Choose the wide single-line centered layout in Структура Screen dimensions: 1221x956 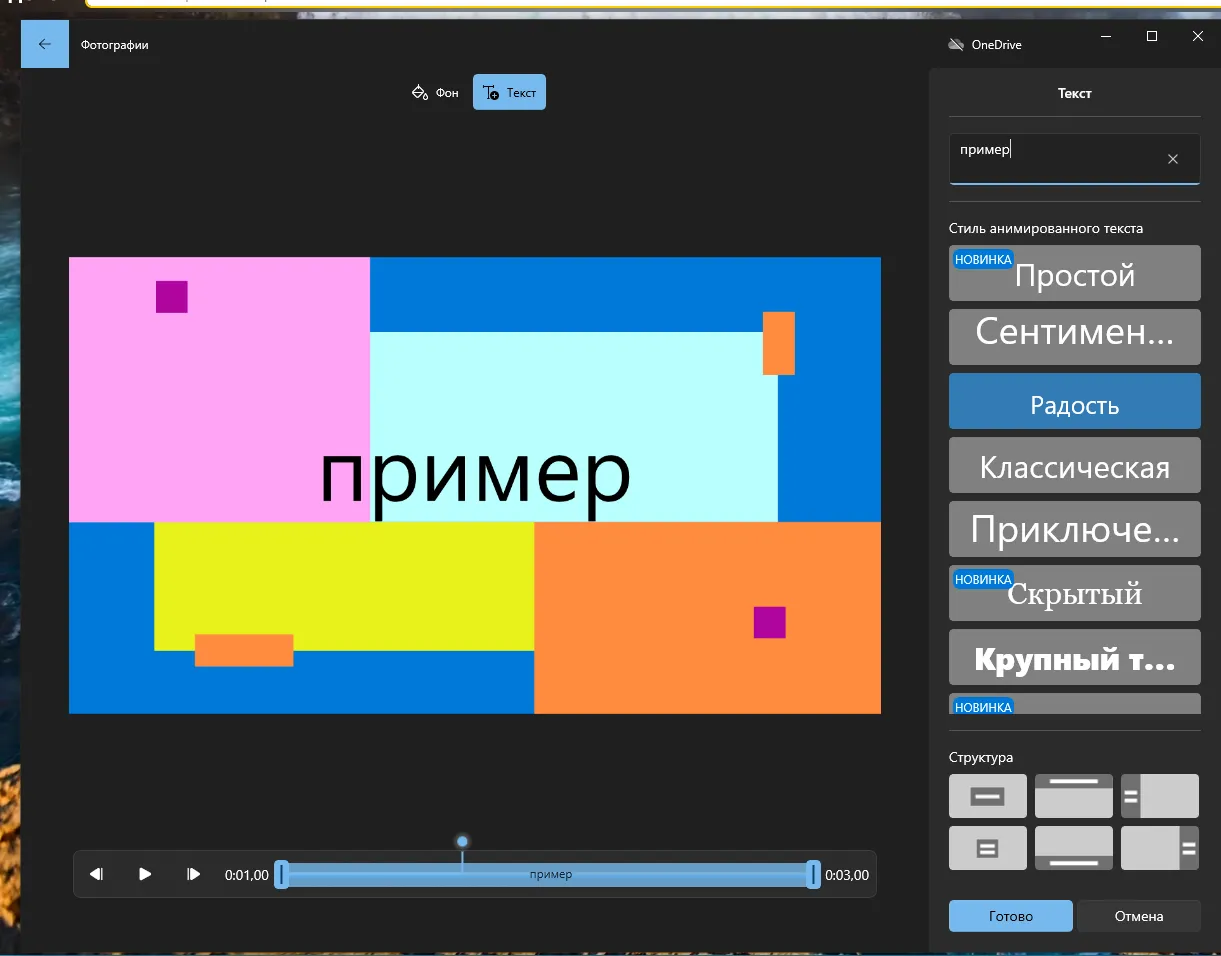pos(987,796)
